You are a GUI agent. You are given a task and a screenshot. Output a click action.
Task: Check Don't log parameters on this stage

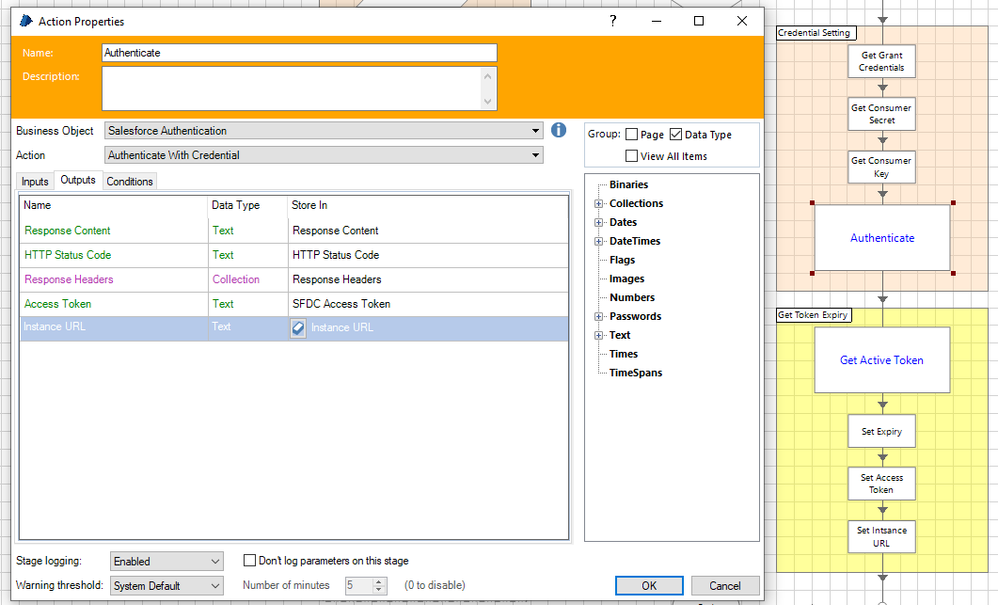pos(251,561)
